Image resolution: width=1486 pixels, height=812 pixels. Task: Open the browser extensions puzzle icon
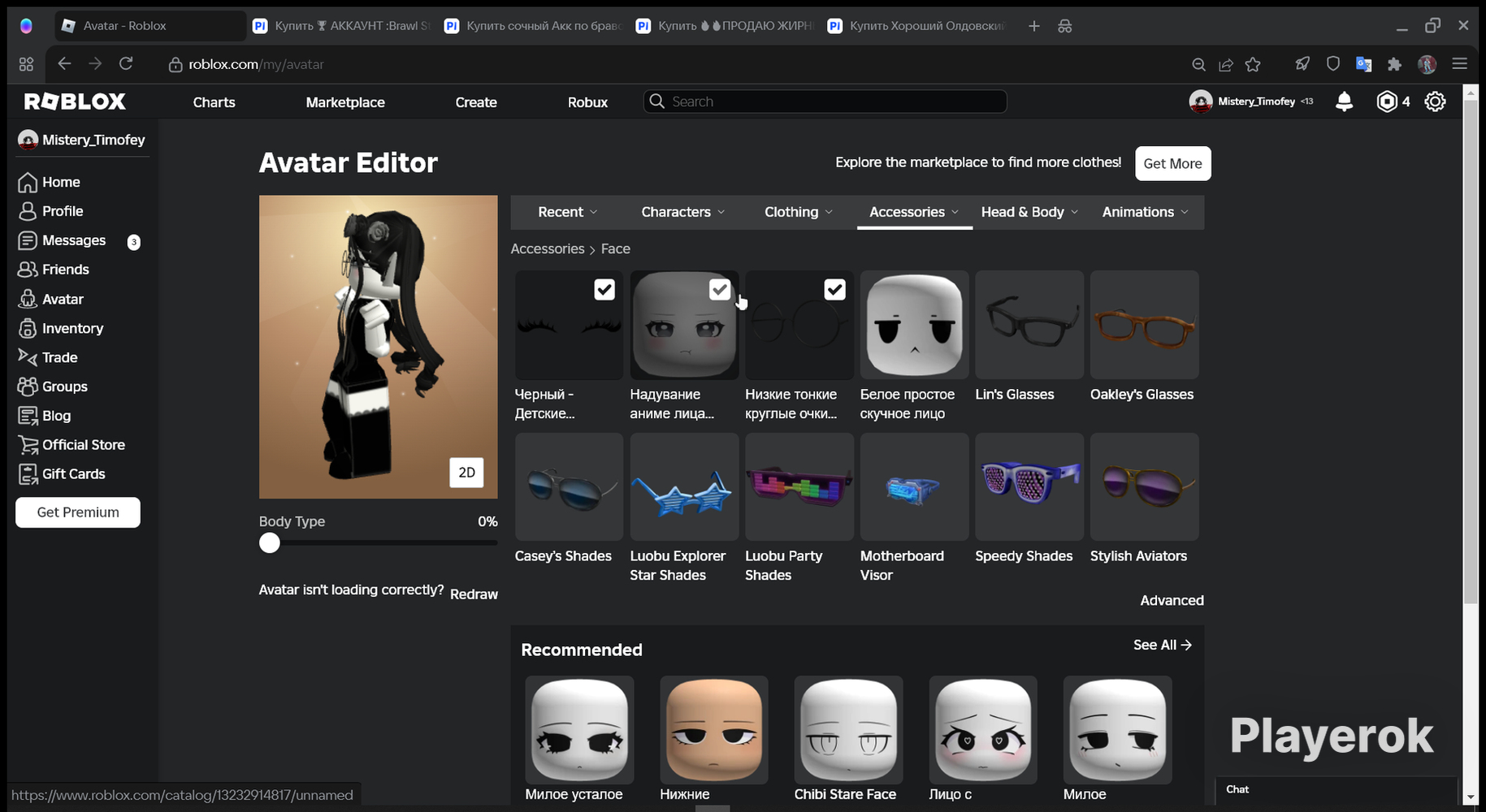pos(1395,64)
